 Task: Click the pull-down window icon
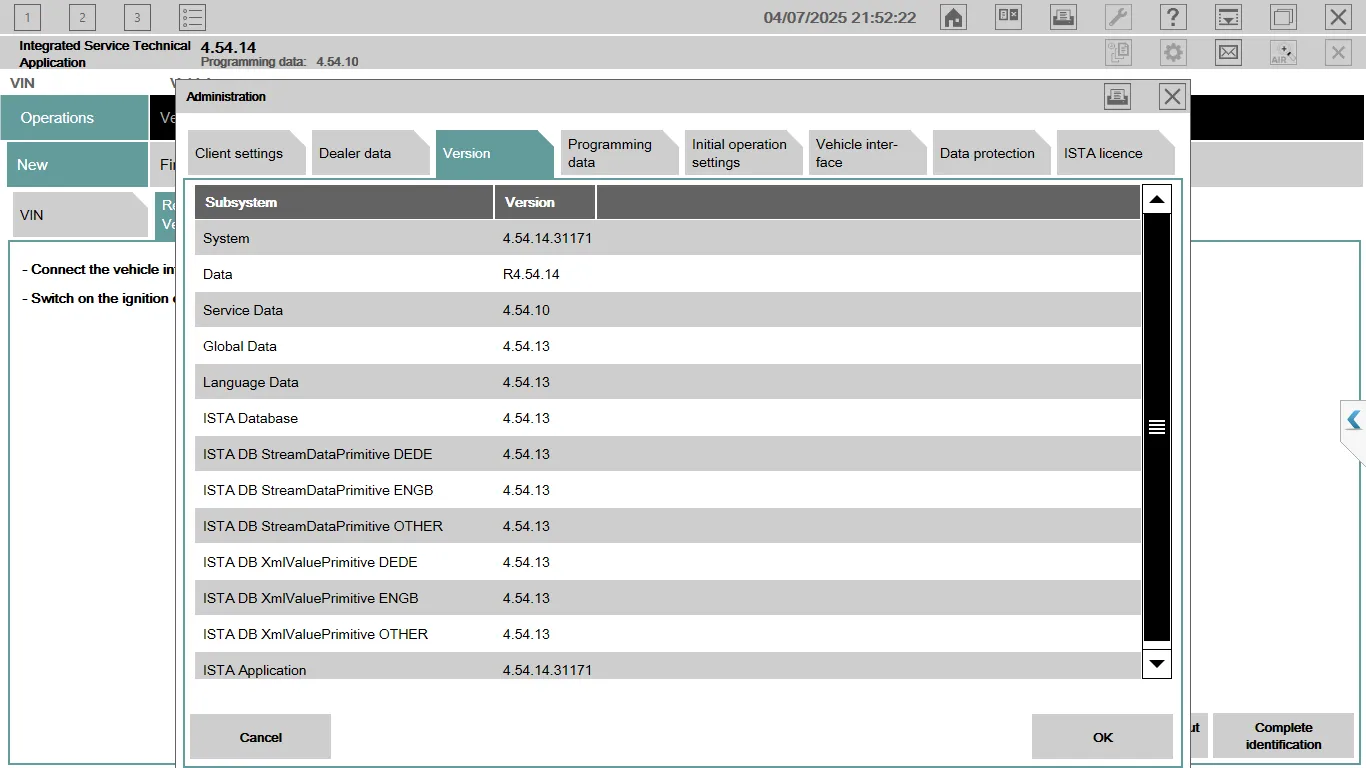pyautogui.click(x=1228, y=17)
